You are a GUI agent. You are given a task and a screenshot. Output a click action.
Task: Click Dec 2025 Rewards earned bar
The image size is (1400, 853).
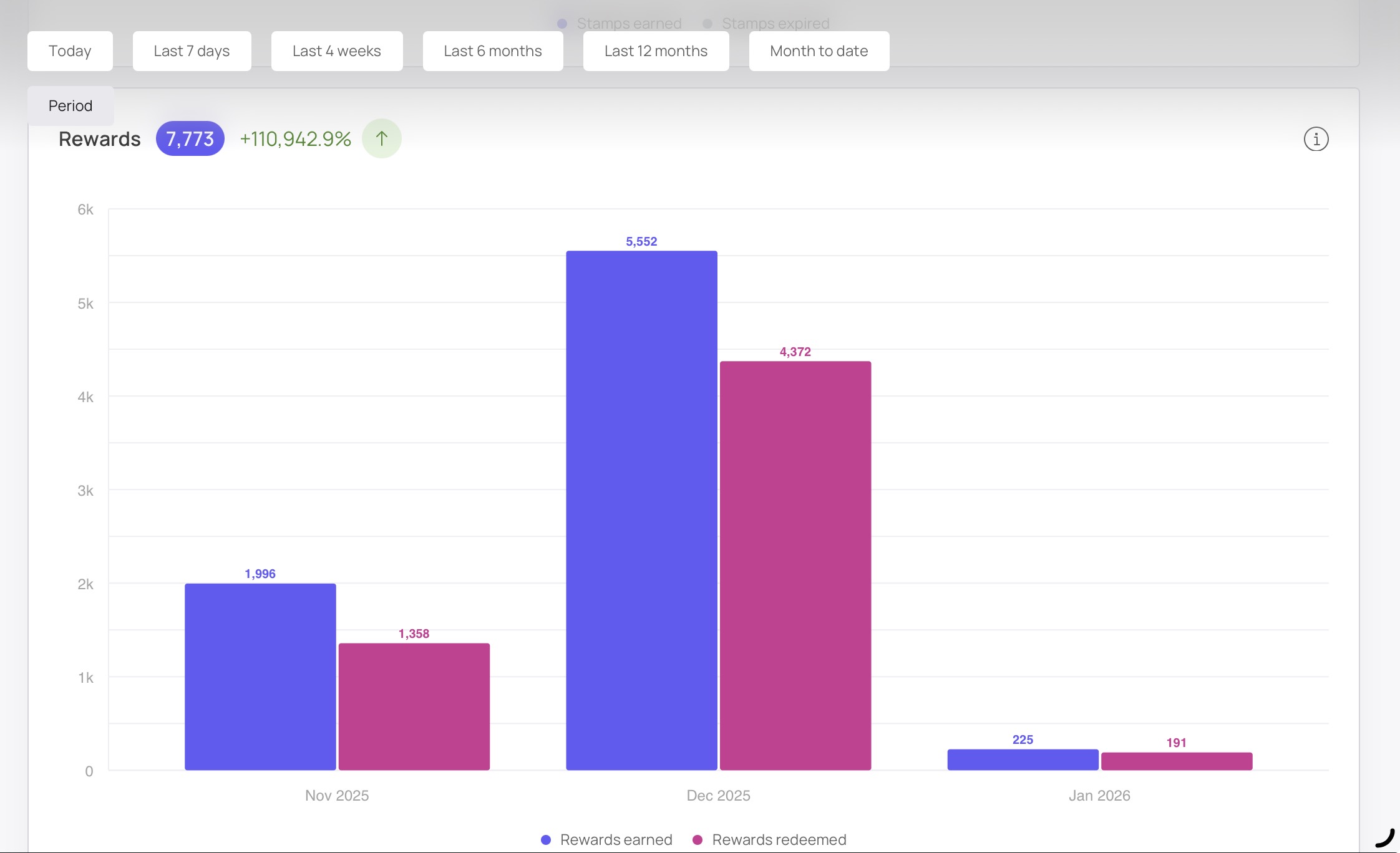click(x=641, y=510)
